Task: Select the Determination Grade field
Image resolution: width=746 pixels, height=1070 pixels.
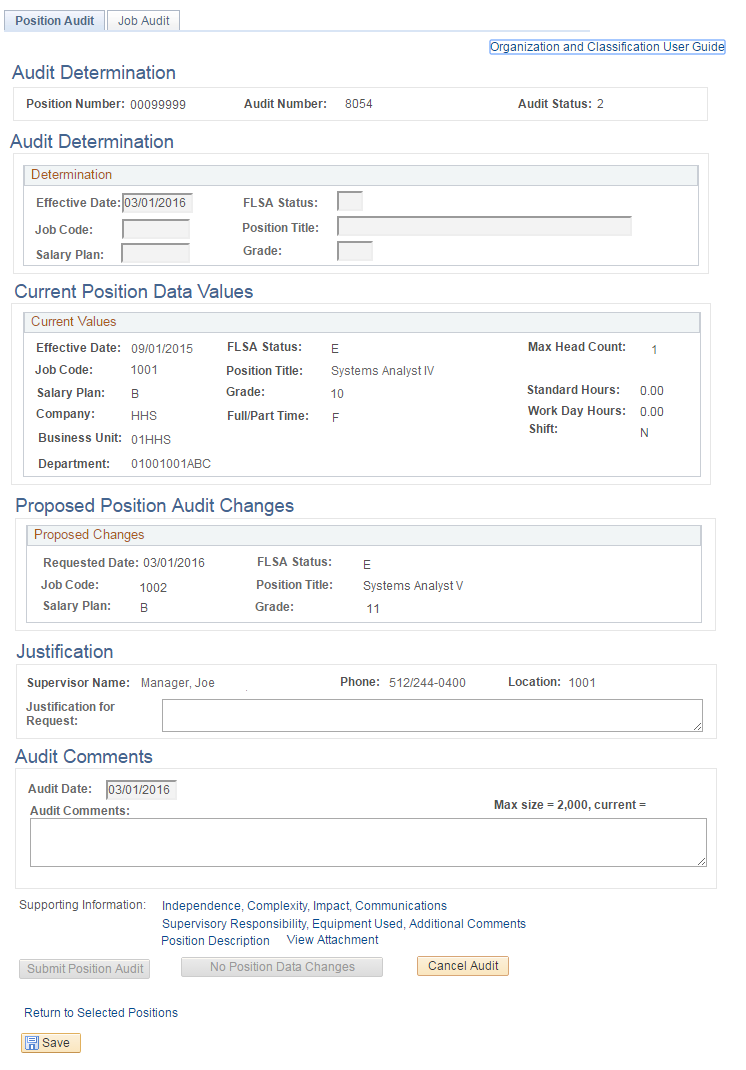Action: [355, 251]
